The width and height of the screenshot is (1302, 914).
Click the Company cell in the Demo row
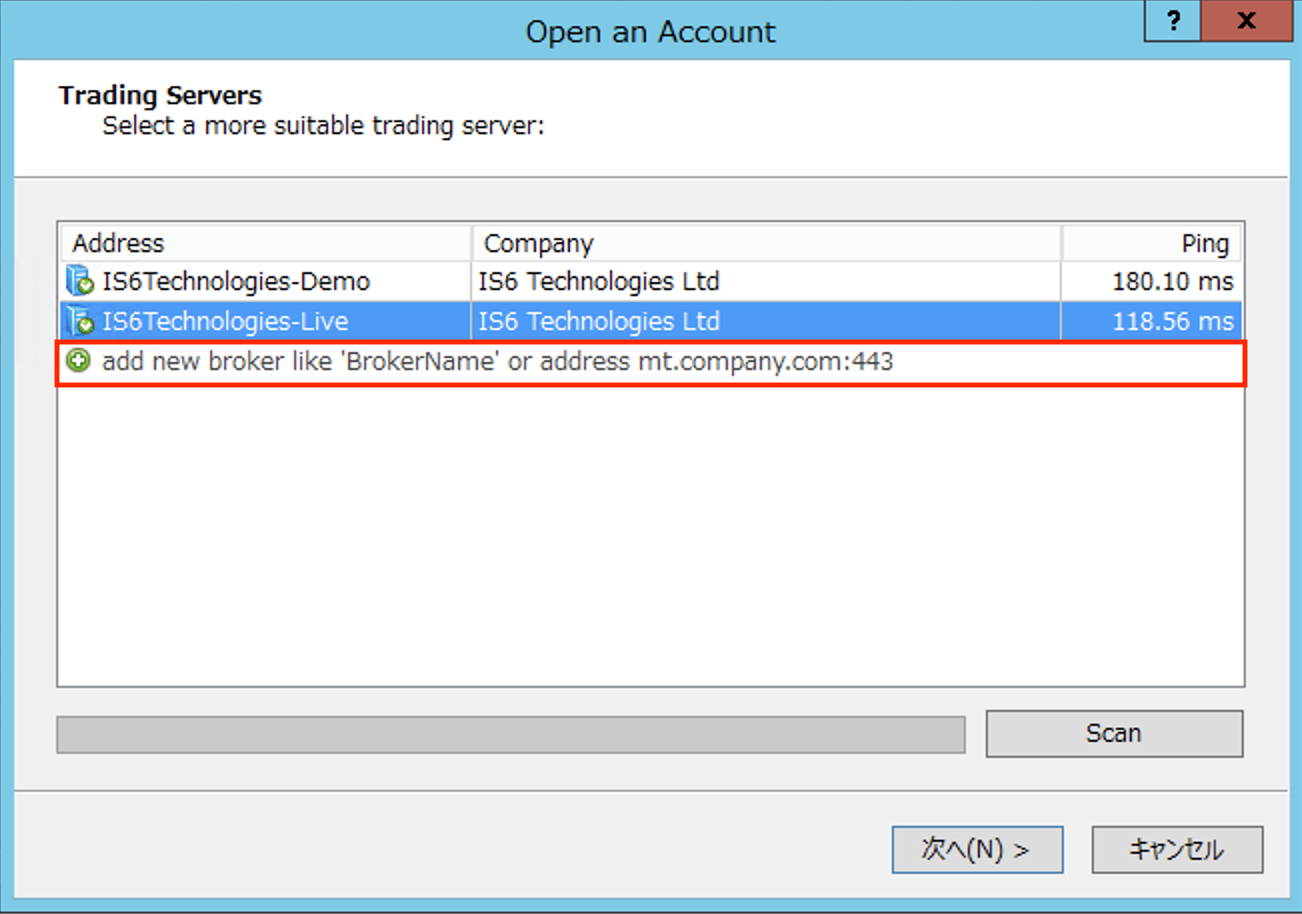(x=599, y=282)
